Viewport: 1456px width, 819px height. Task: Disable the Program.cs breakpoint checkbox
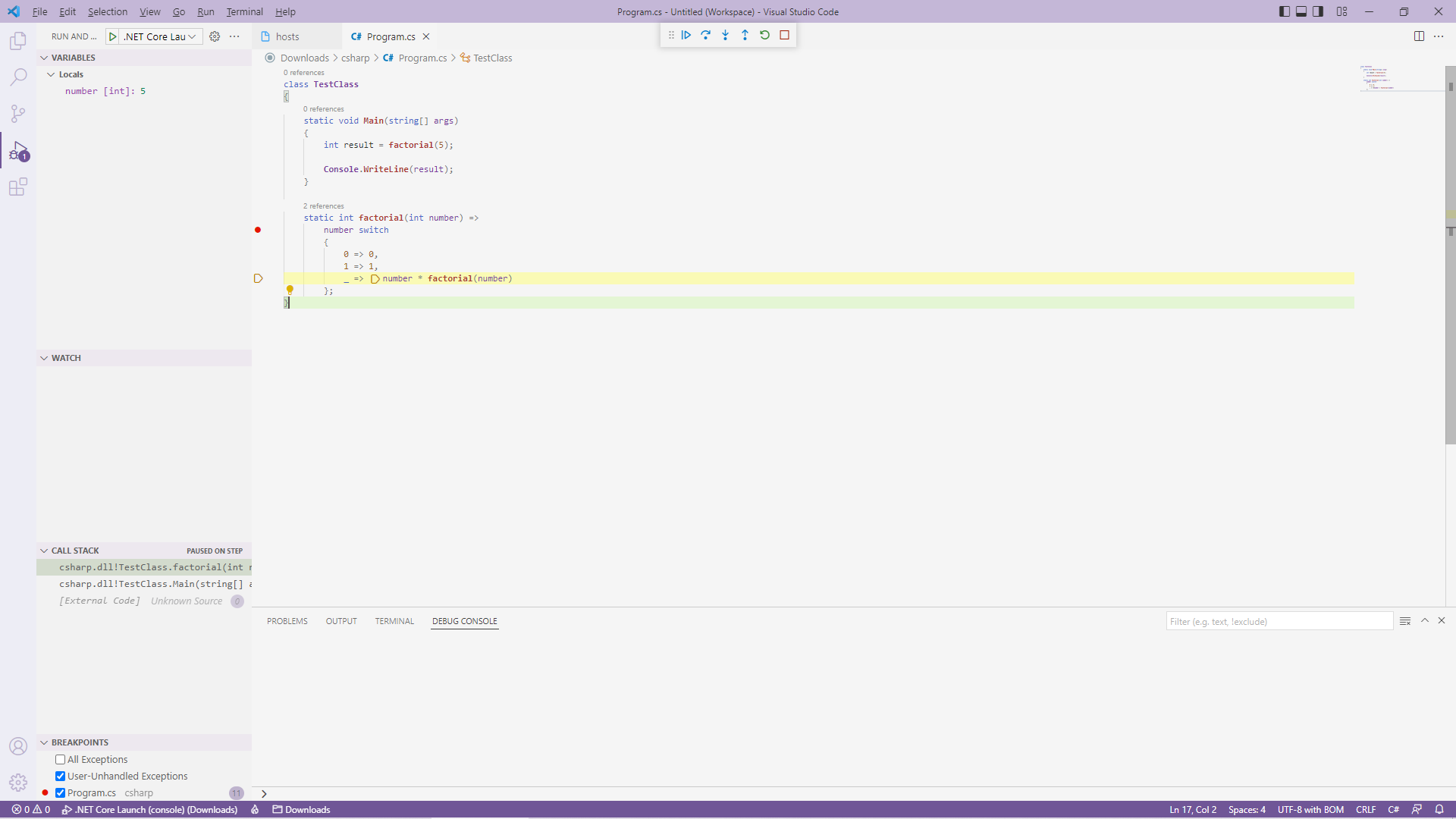pos(60,792)
